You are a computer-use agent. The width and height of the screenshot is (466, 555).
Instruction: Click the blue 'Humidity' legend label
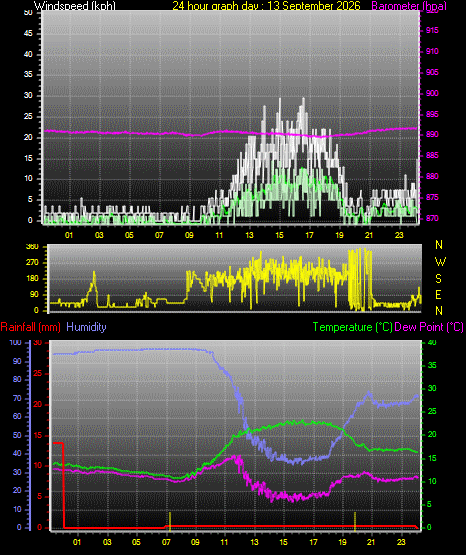click(86, 327)
